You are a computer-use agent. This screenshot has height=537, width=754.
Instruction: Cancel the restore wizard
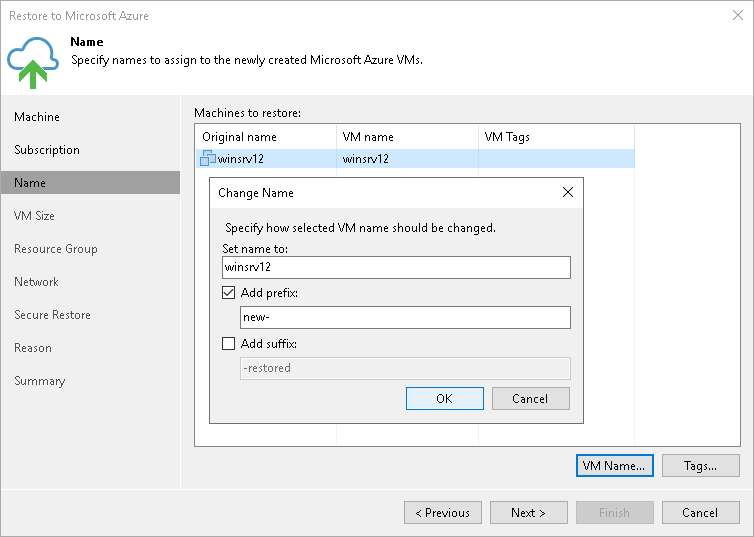701,512
